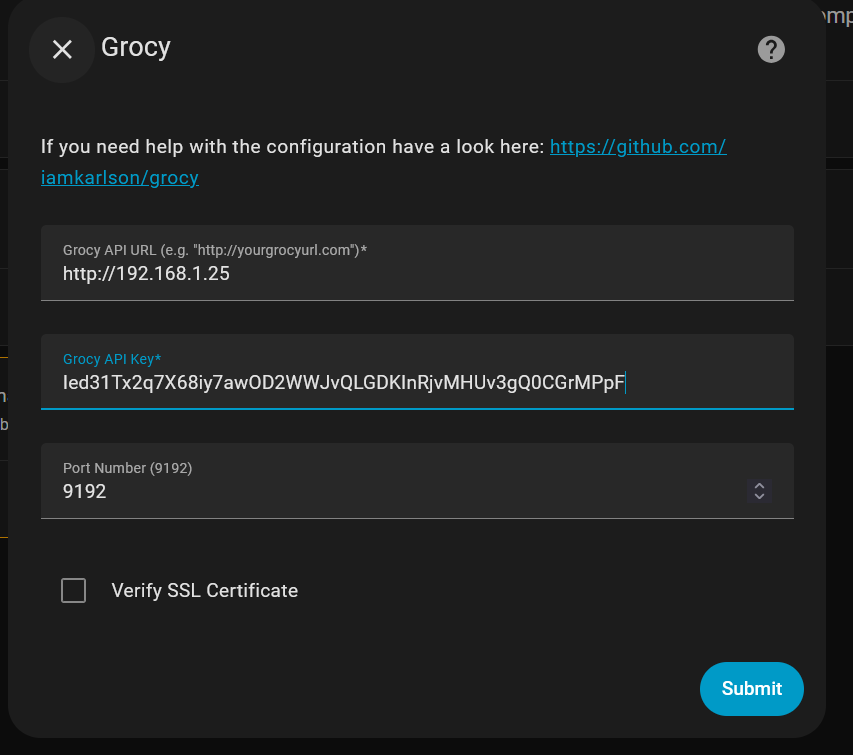Click the "Grocy API URL" field label
The height and width of the screenshot is (755, 853).
(214, 250)
